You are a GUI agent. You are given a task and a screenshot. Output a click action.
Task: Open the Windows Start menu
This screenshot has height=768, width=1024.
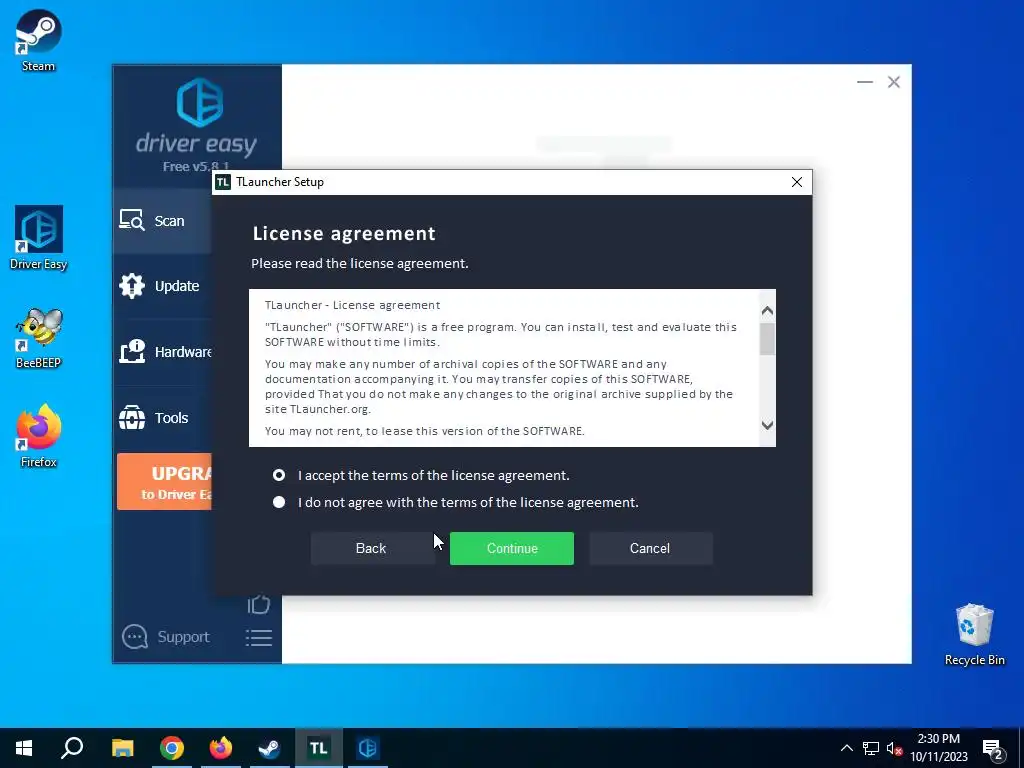point(24,748)
